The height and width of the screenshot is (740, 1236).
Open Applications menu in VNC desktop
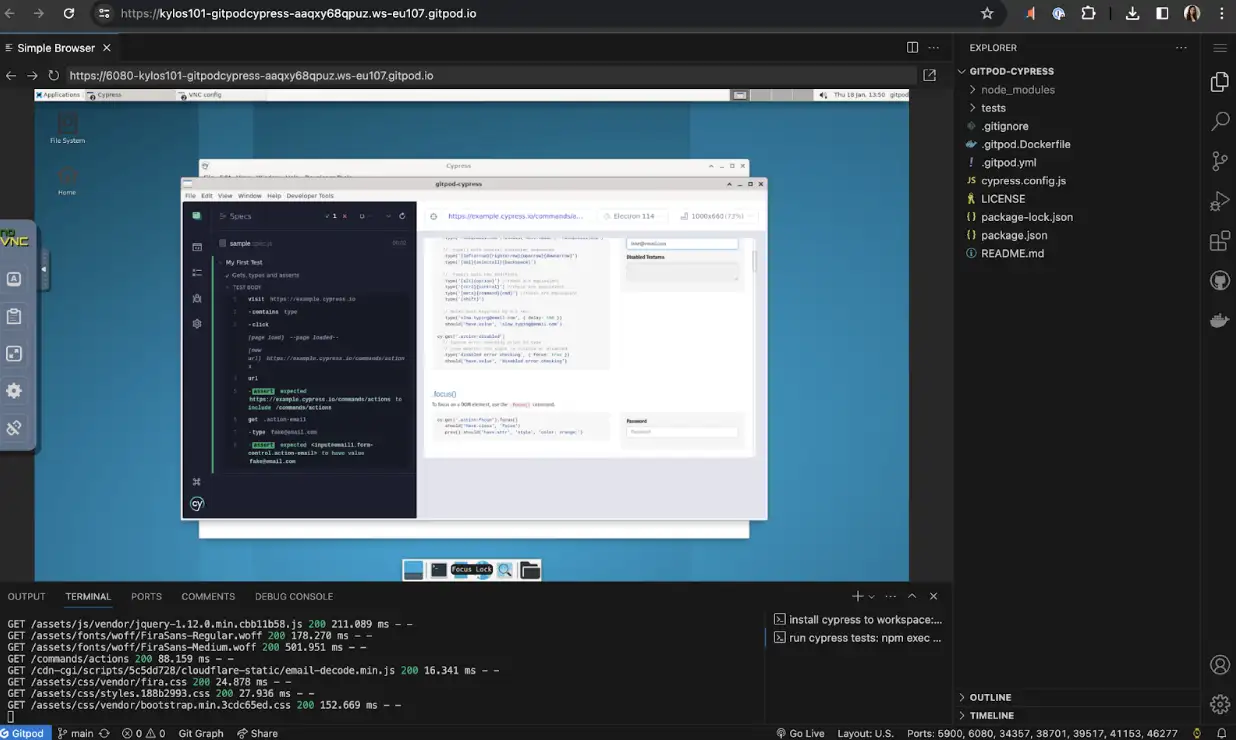(x=59, y=95)
